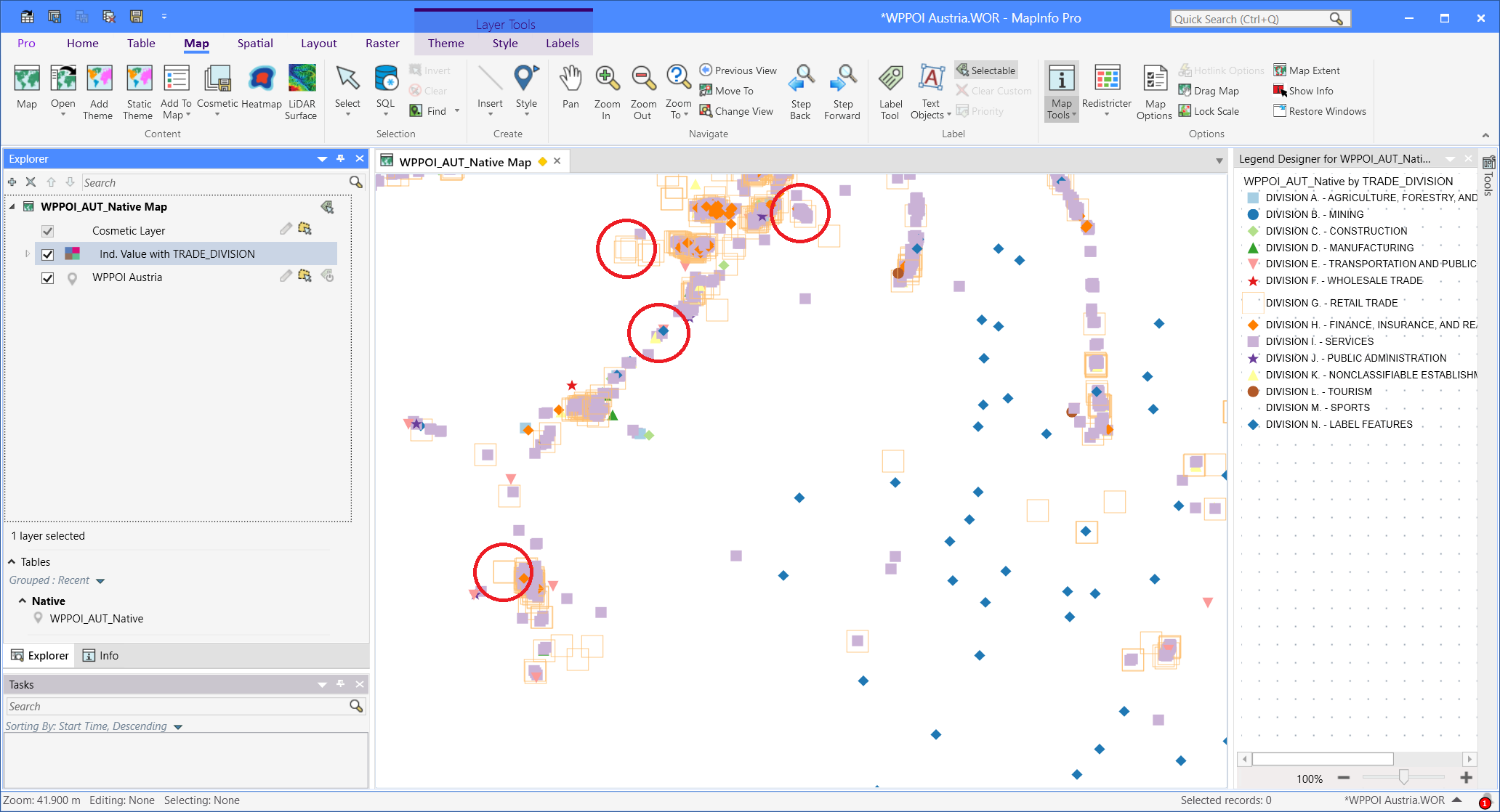Image resolution: width=1500 pixels, height=812 pixels.
Task: Click the Change View button
Action: pos(736,111)
